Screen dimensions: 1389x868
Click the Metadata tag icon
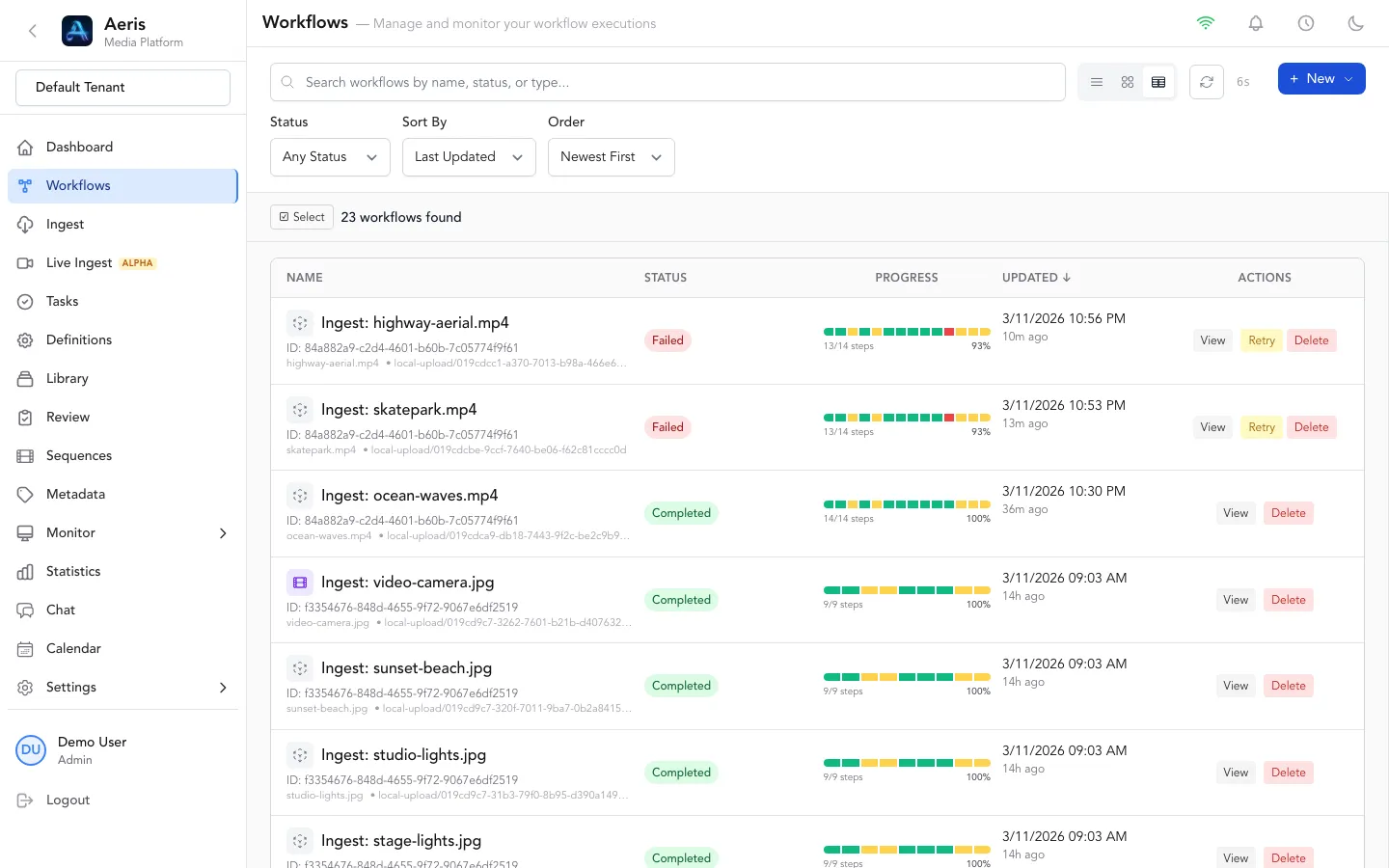click(x=25, y=494)
